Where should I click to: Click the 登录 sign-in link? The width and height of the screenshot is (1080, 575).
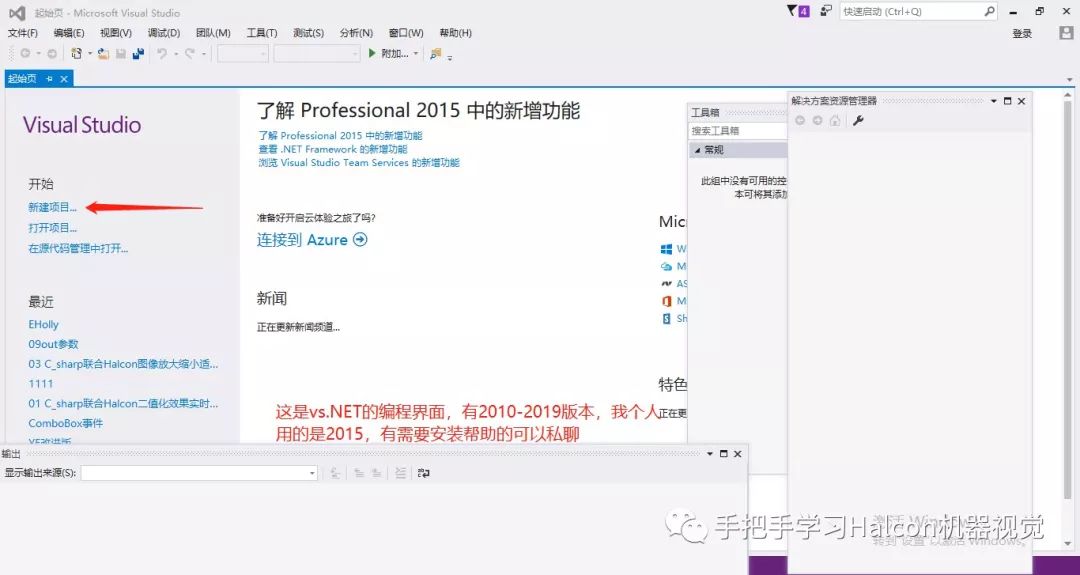(1022, 33)
